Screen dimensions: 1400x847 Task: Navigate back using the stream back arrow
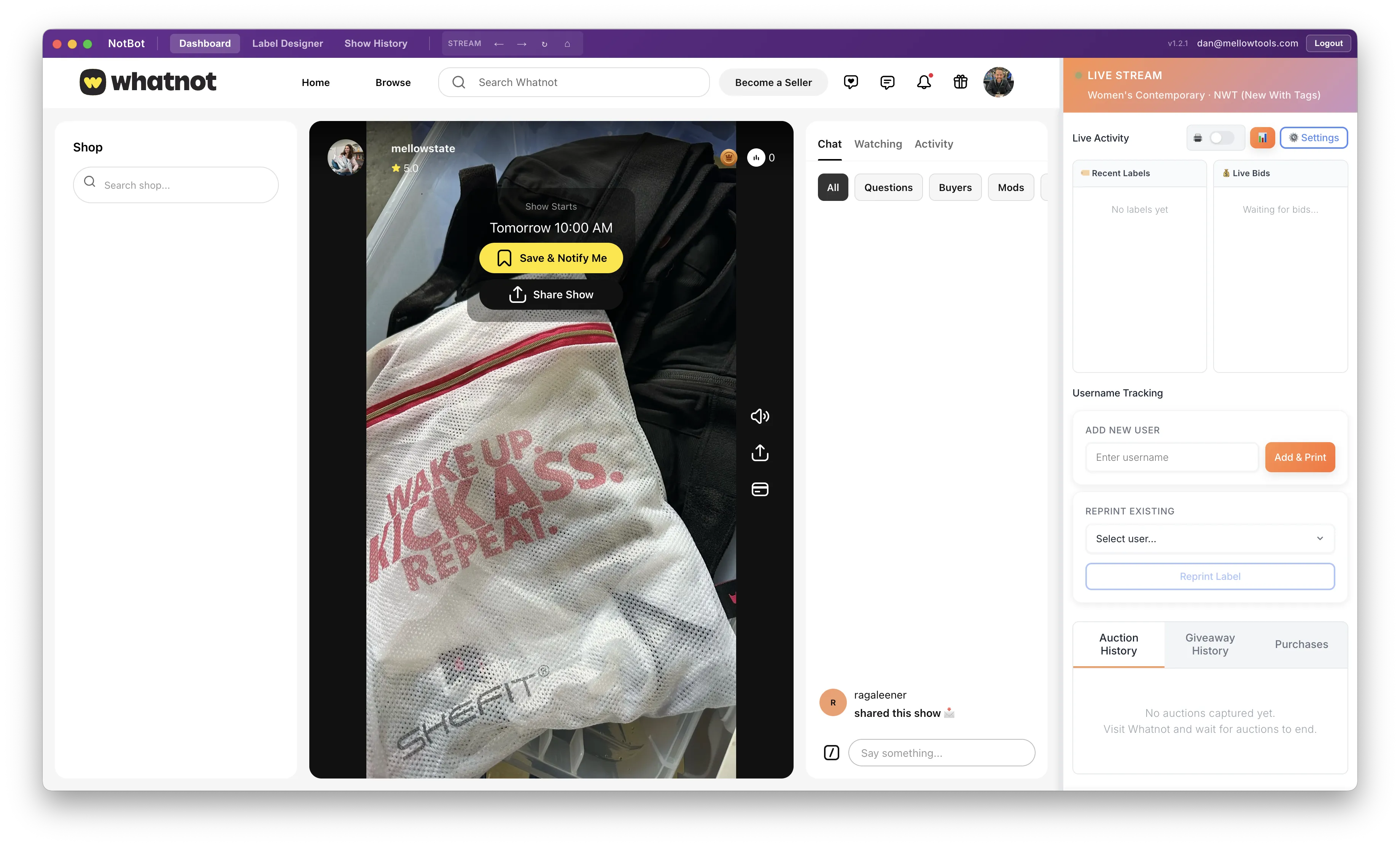[x=499, y=44]
